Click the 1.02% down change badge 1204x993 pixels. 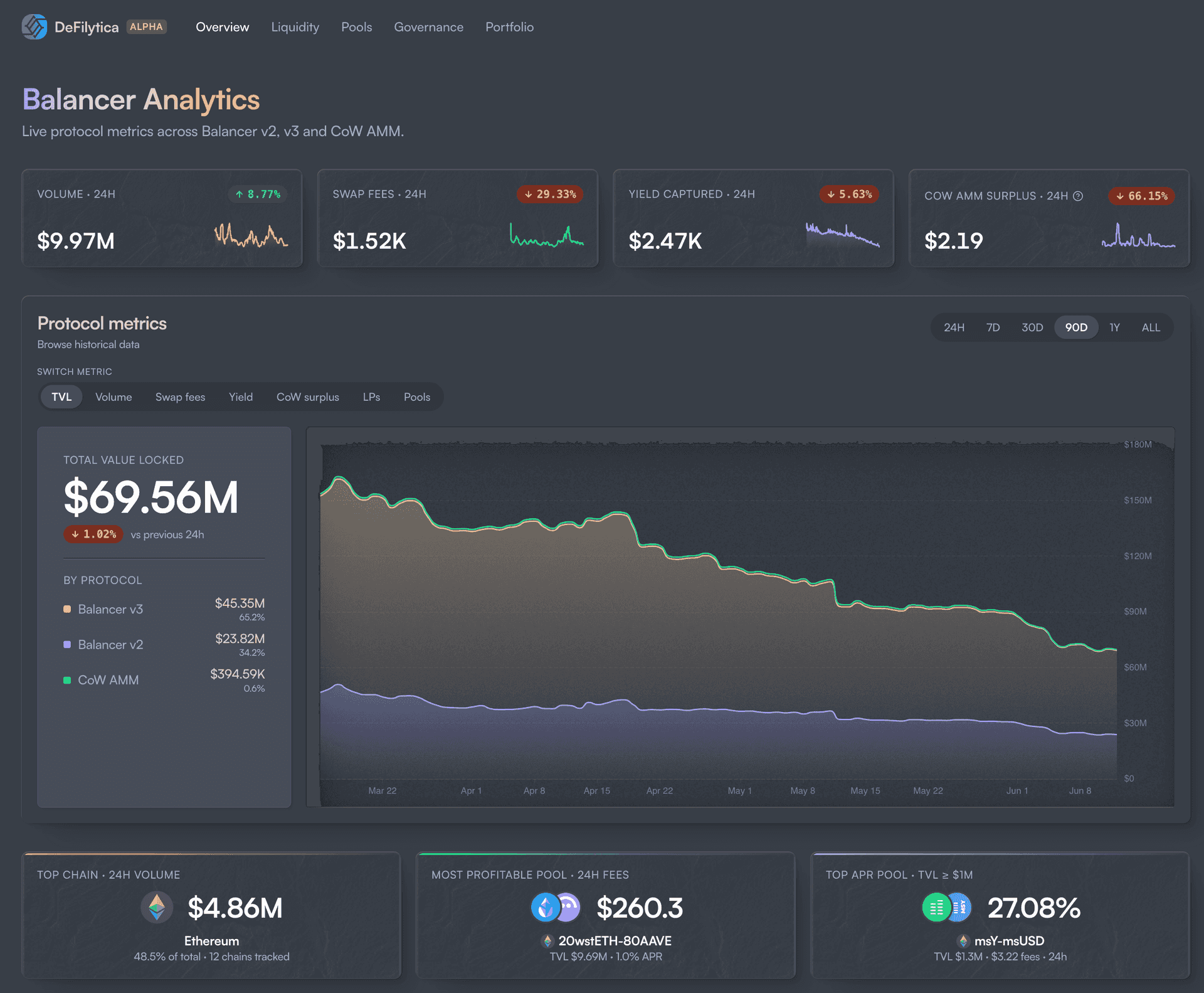[x=93, y=534]
